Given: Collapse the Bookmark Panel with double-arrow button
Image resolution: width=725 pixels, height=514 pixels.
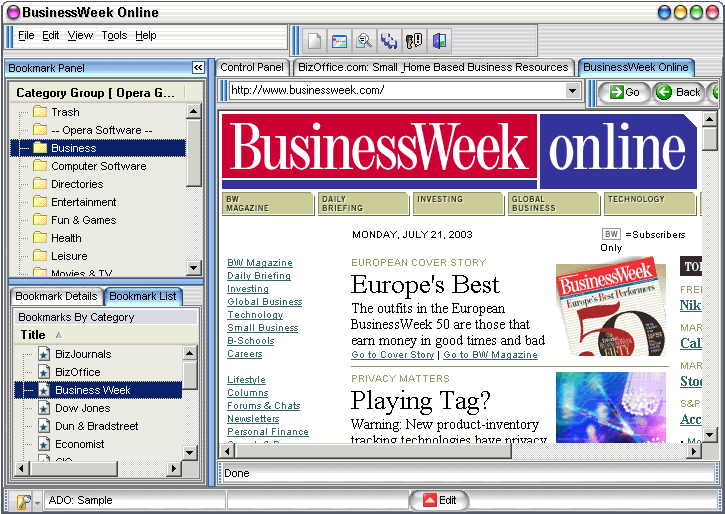Looking at the screenshot, I should pyautogui.click(x=198, y=68).
